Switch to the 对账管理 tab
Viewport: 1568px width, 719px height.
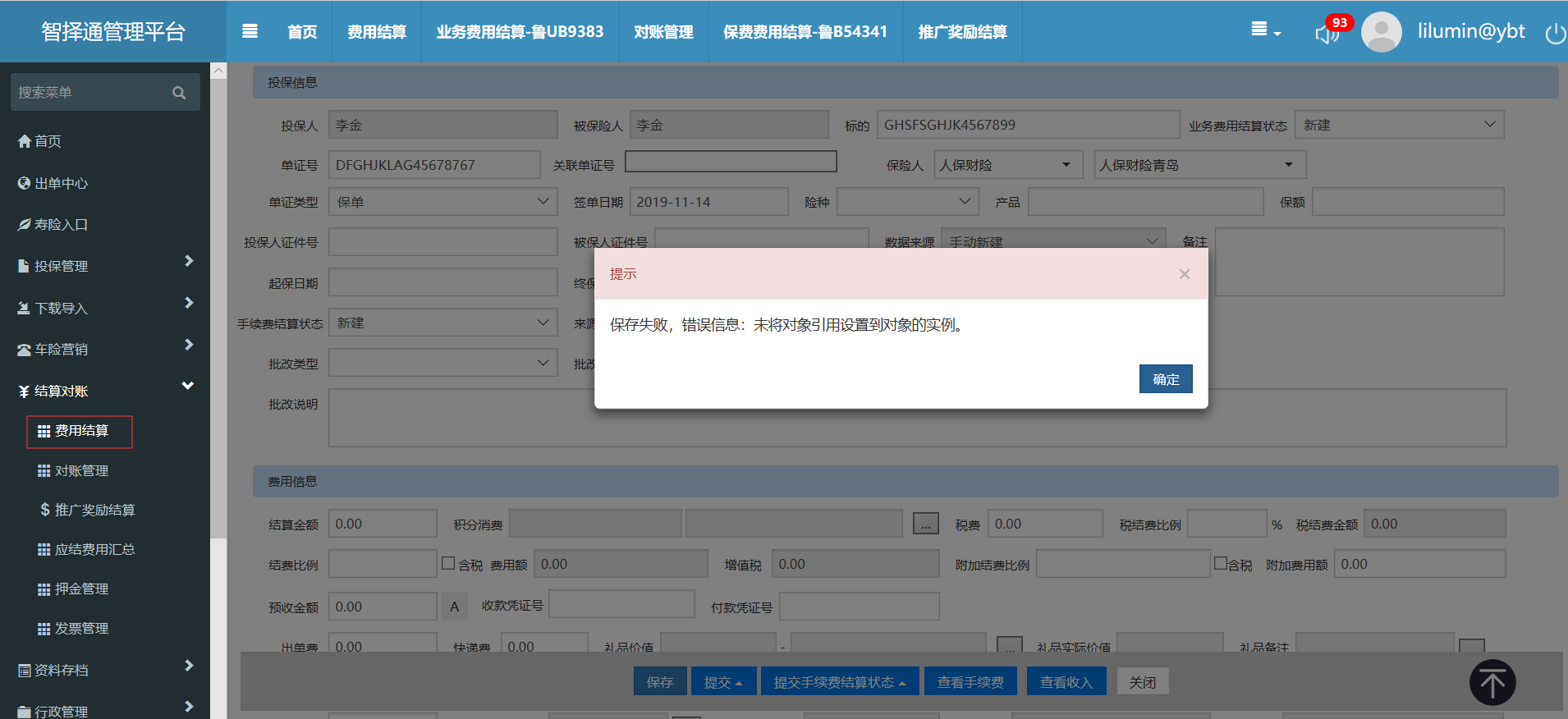(663, 32)
